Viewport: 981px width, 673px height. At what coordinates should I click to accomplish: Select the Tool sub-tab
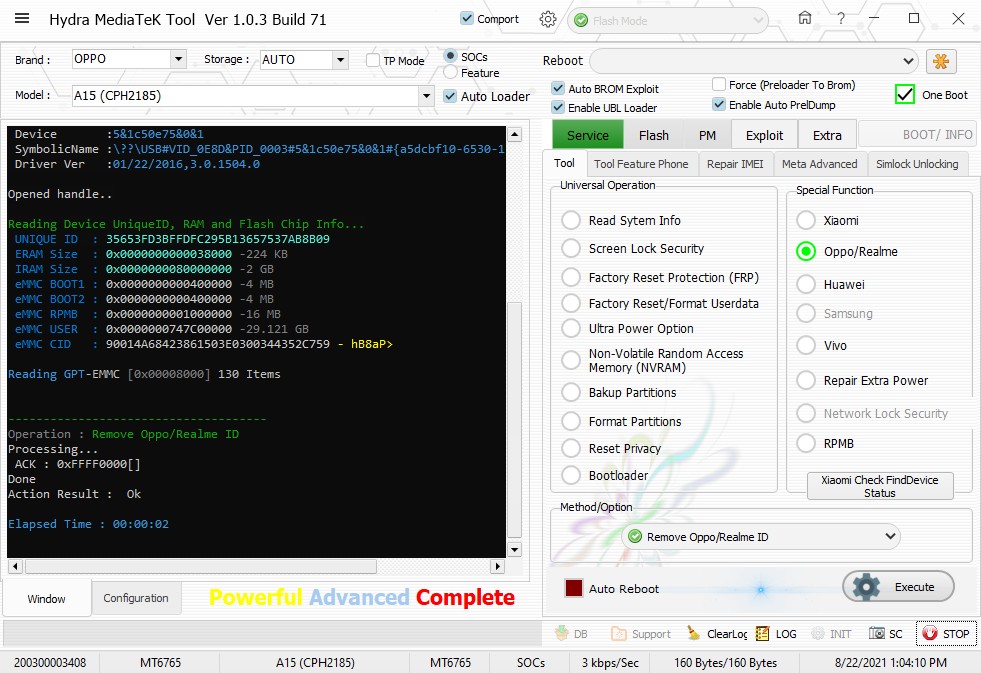coord(564,163)
